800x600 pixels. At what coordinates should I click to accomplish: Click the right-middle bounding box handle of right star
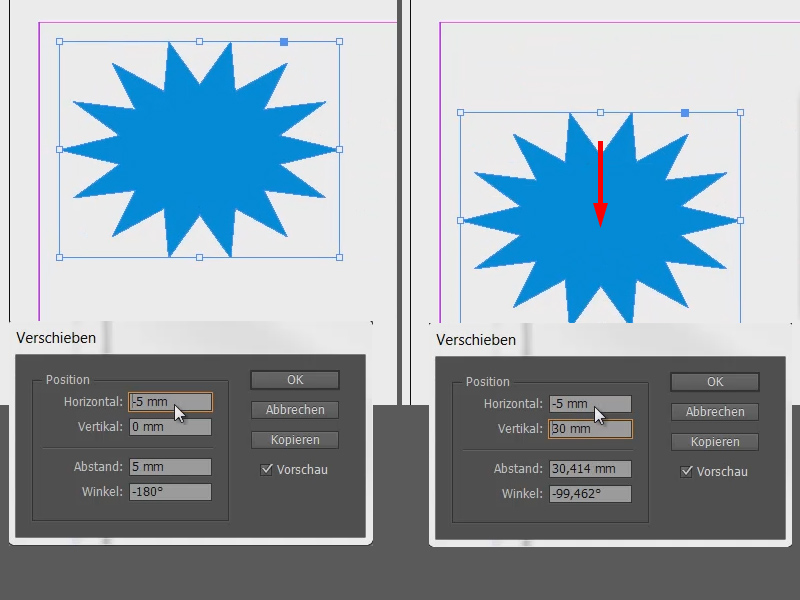click(x=737, y=218)
